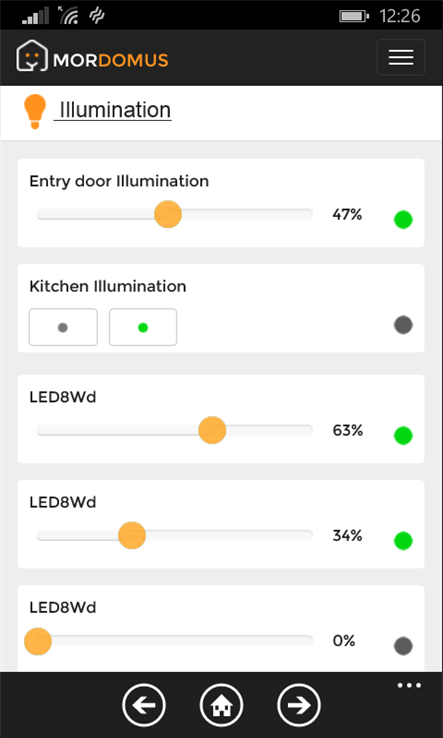Viewport: 443px width, 738px height.
Task: Open the three-dots more options
Action: click(409, 685)
